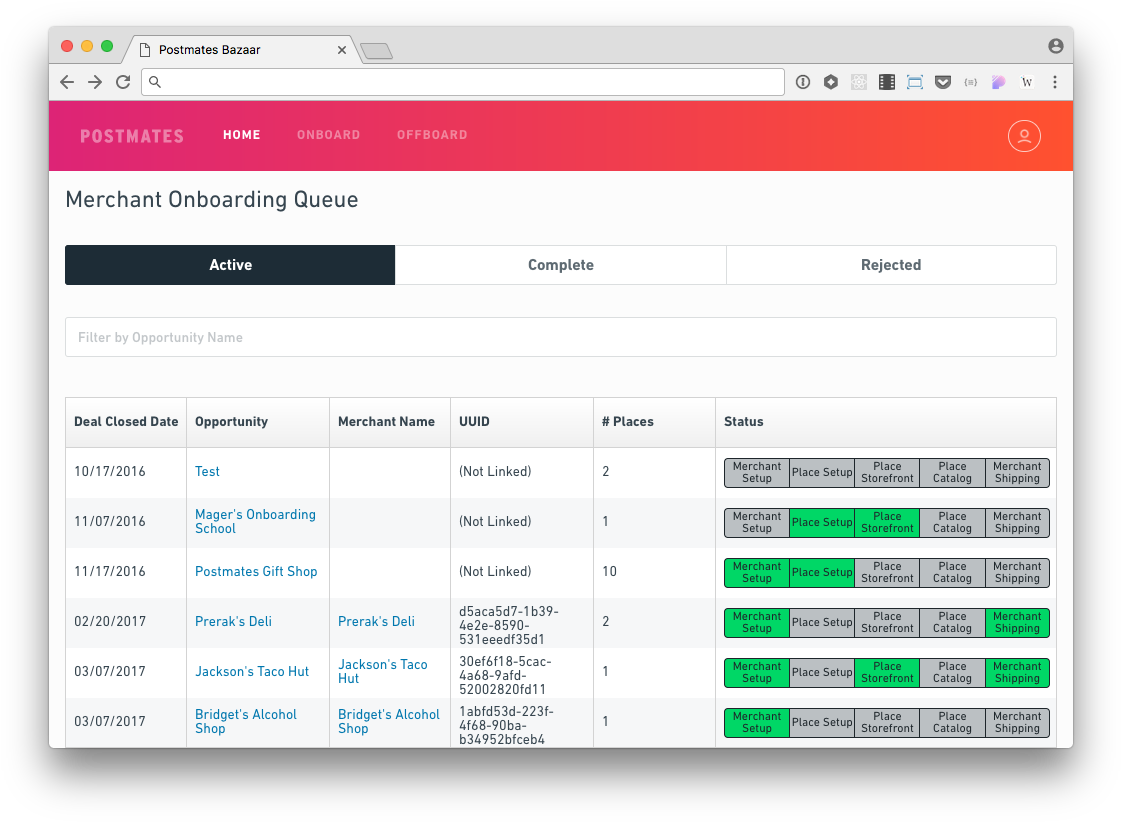Image resolution: width=1121 pixels, height=822 pixels.
Task: Click Place Setup for Mager's Onboarding School
Action: tap(822, 523)
